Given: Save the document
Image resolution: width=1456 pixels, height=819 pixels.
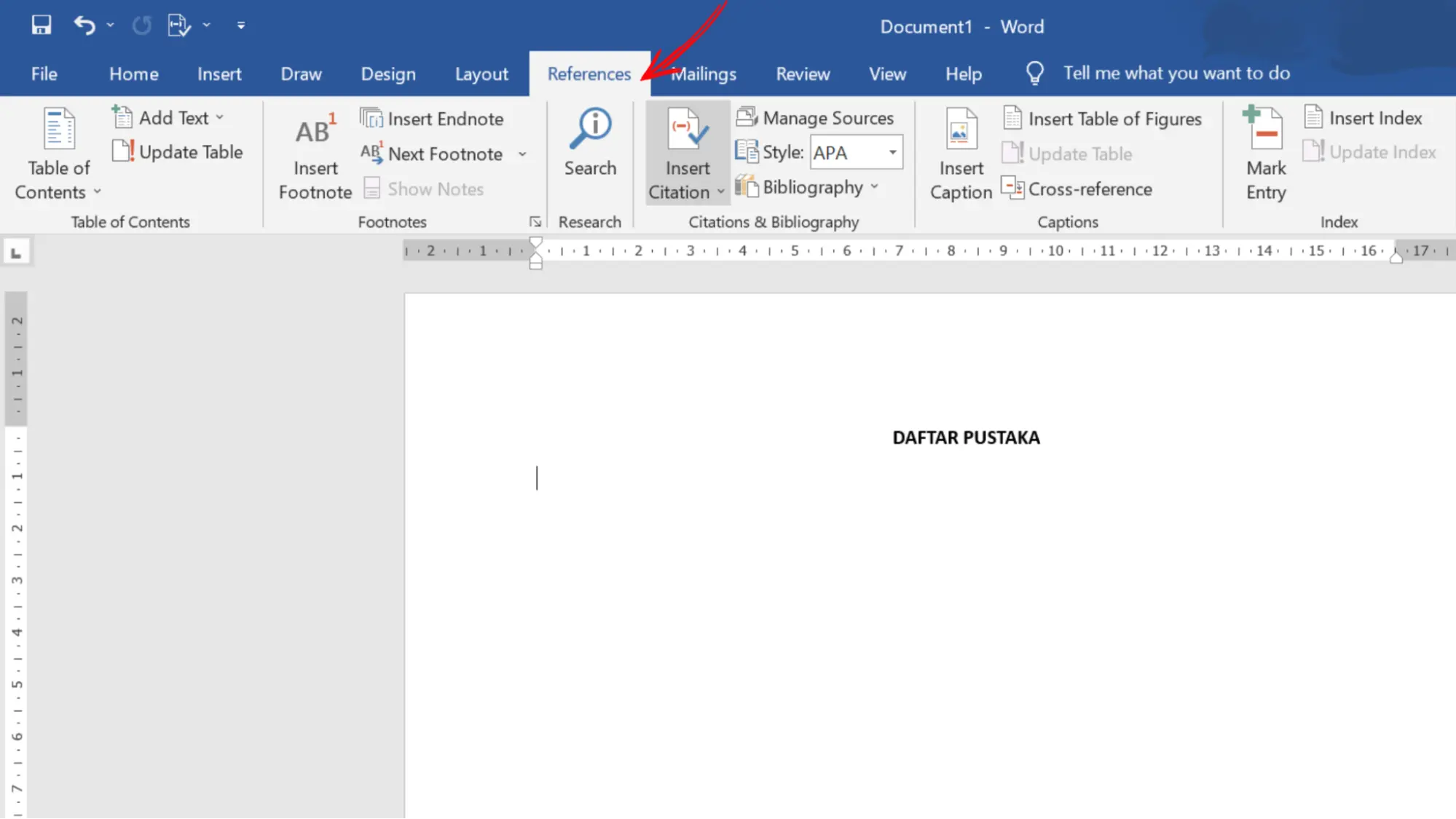Looking at the screenshot, I should pos(41,25).
